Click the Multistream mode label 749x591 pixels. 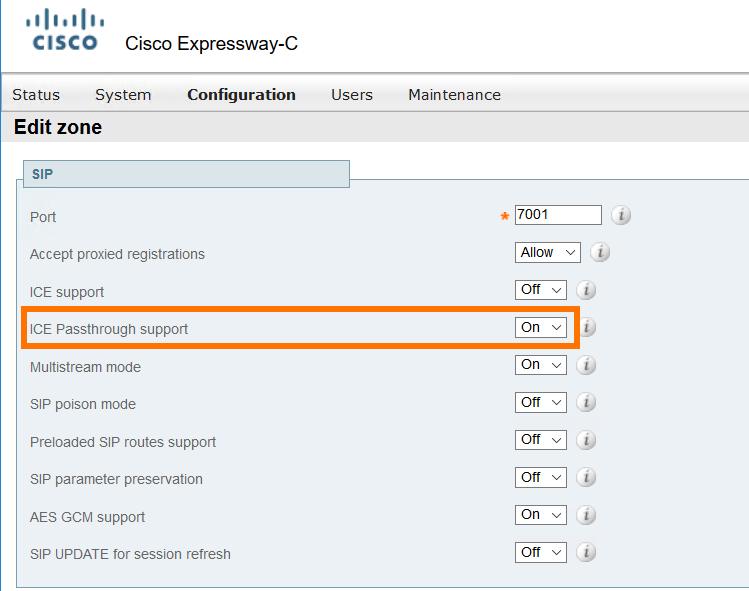[x=86, y=367]
